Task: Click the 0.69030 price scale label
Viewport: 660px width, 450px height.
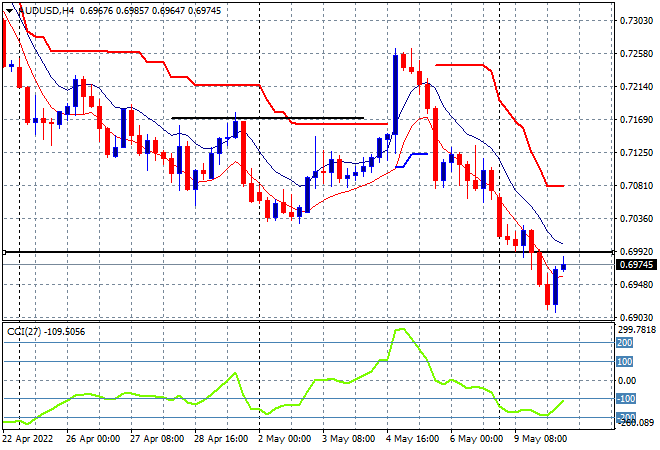Action: tap(636, 317)
